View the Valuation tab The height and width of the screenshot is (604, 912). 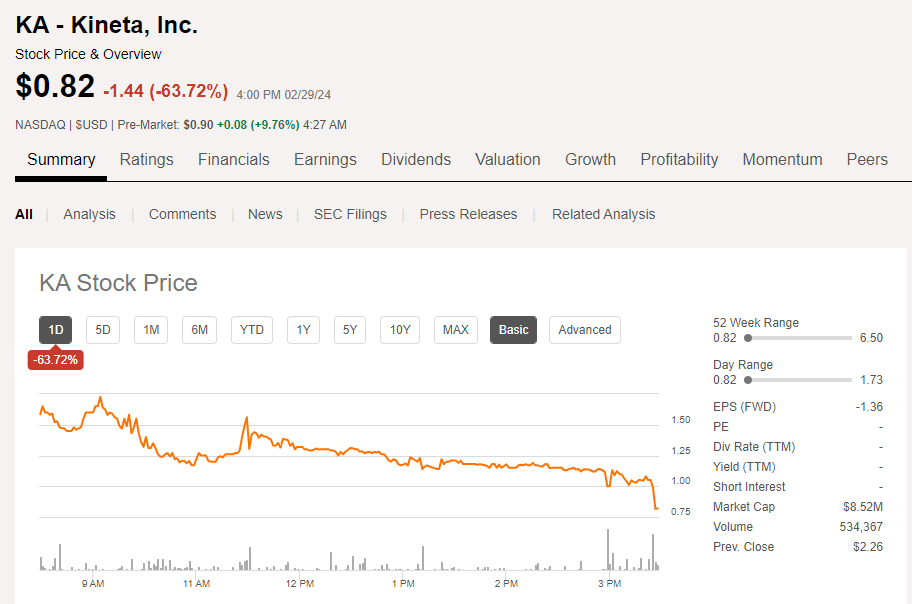point(507,159)
